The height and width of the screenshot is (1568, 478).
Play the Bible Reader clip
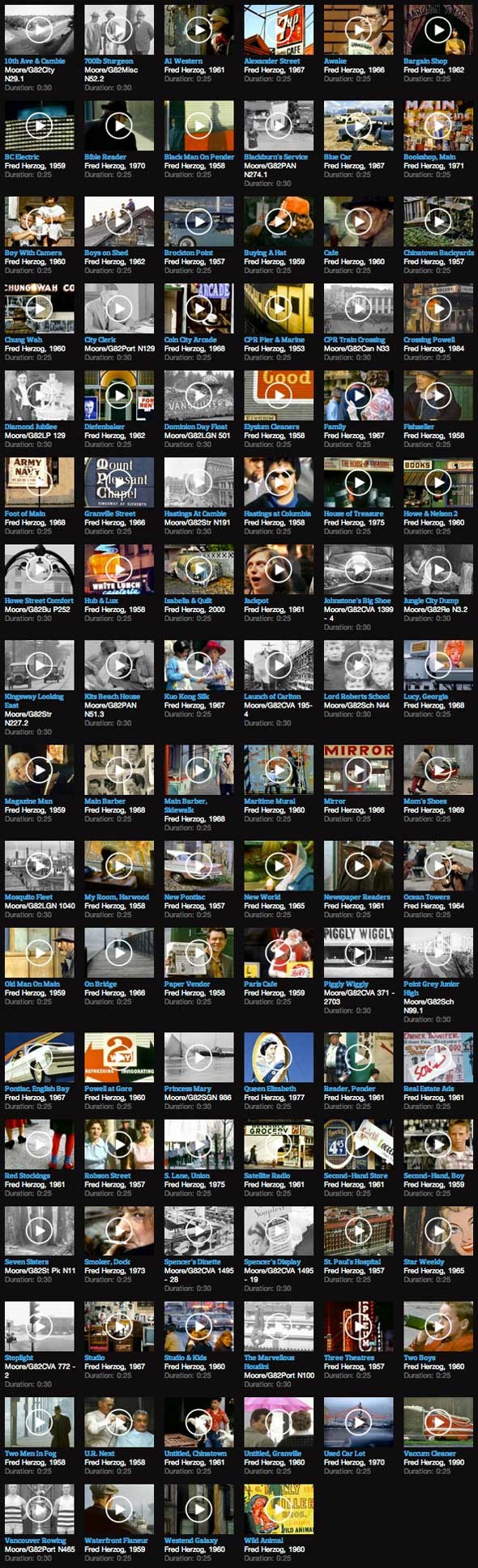119,125
